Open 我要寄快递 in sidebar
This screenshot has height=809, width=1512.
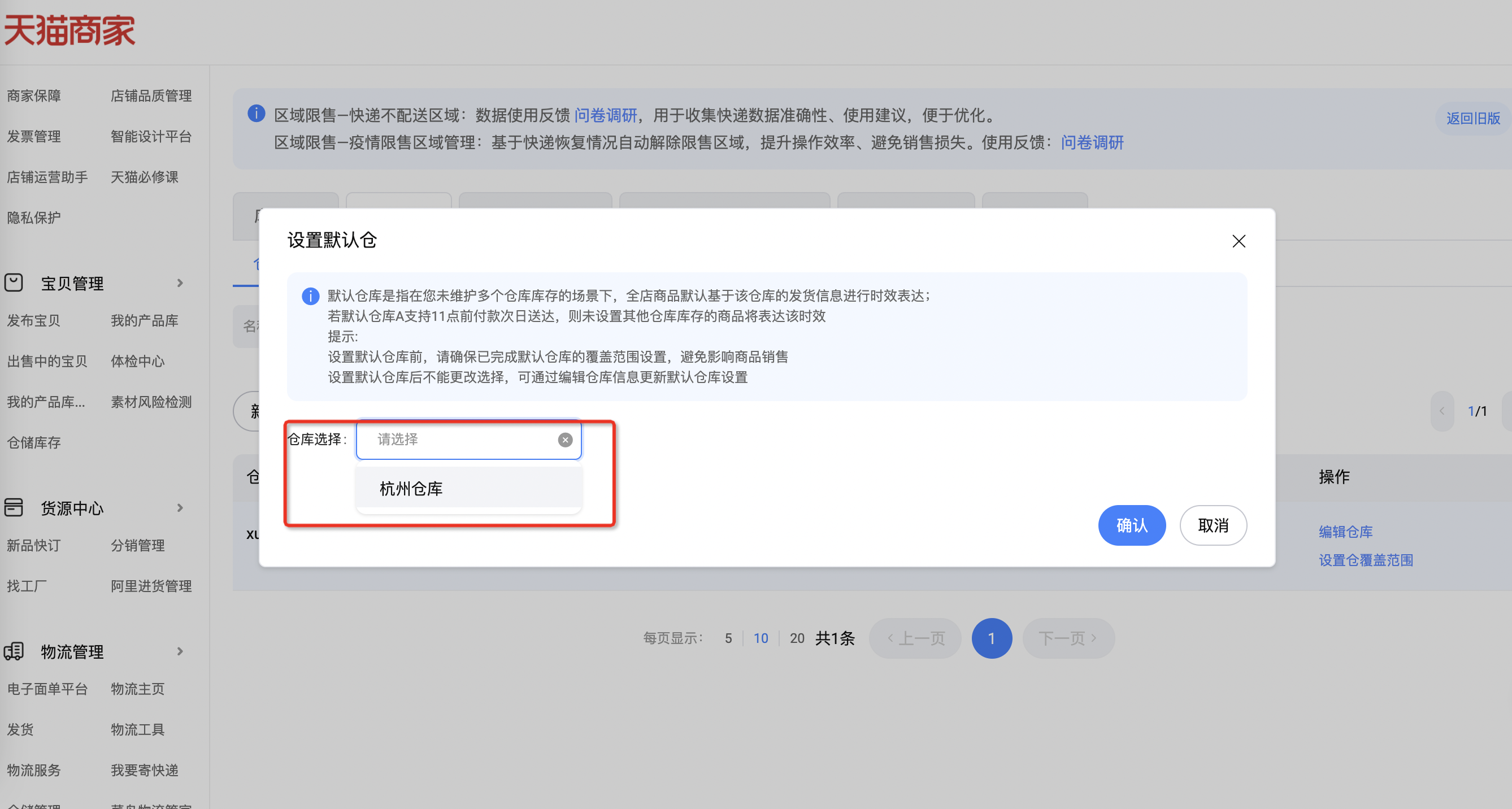point(145,769)
